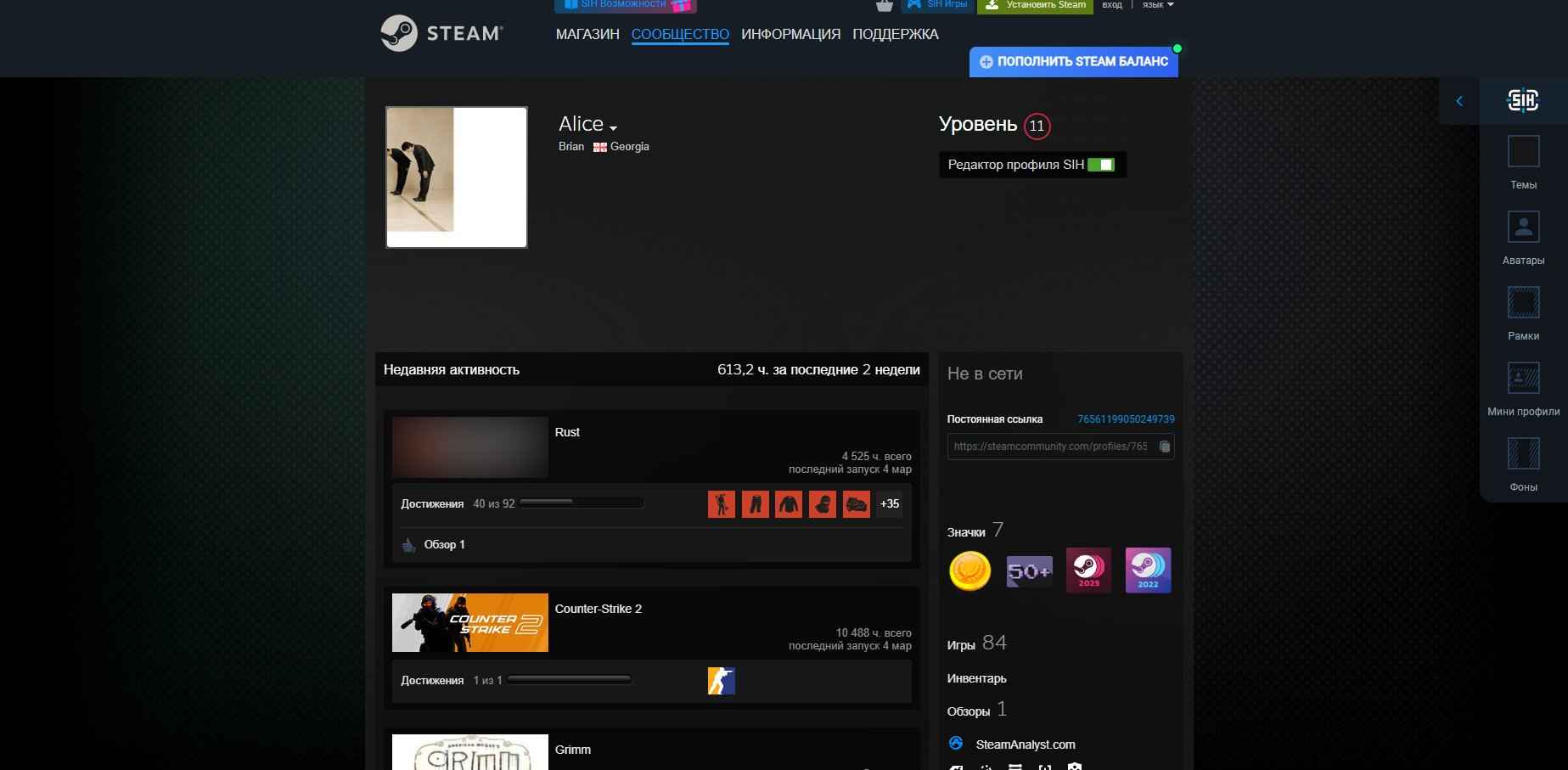Open the Рамки frames icon in sidebar
Screen dimensions: 1568x770
[x=1523, y=303]
